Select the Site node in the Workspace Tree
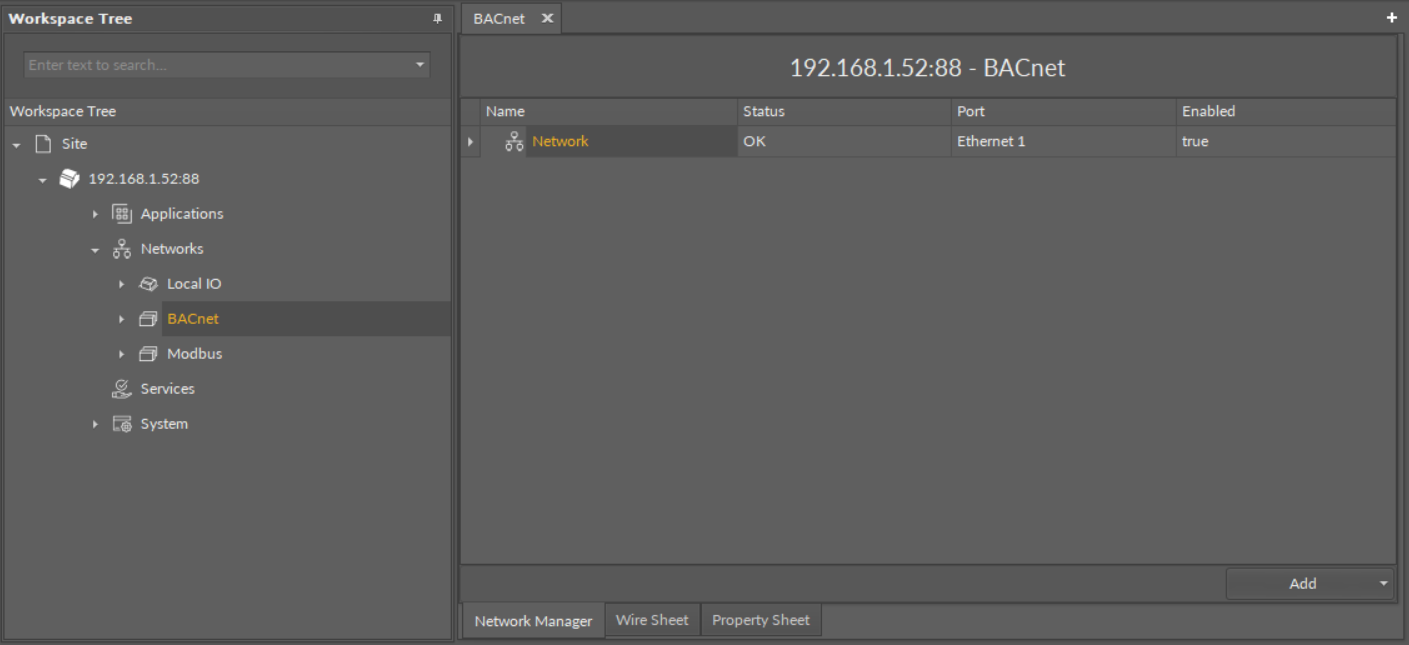Image resolution: width=1409 pixels, height=645 pixels. tap(74, 143)
